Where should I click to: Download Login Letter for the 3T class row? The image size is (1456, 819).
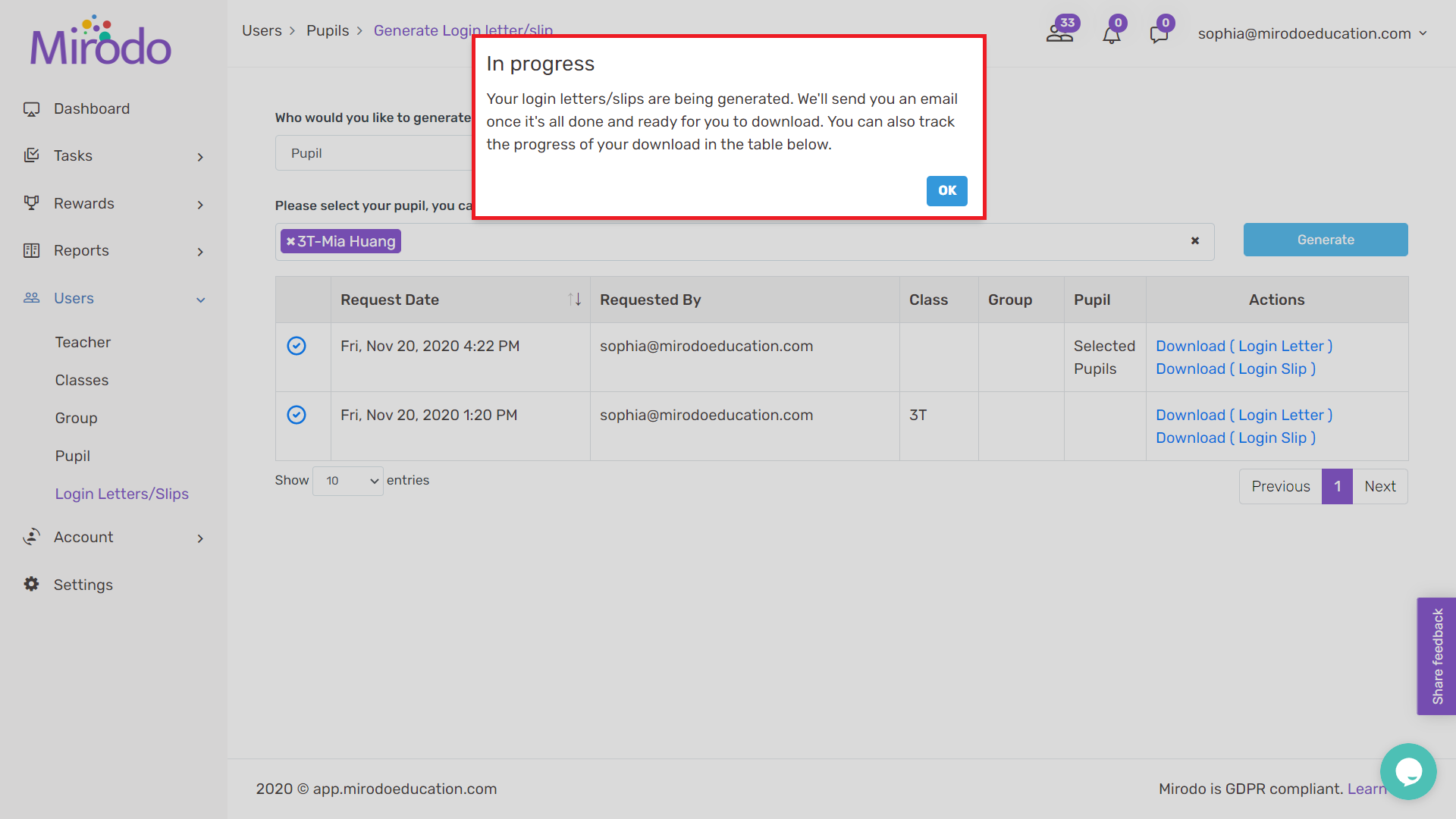[x=1244, y=415]
